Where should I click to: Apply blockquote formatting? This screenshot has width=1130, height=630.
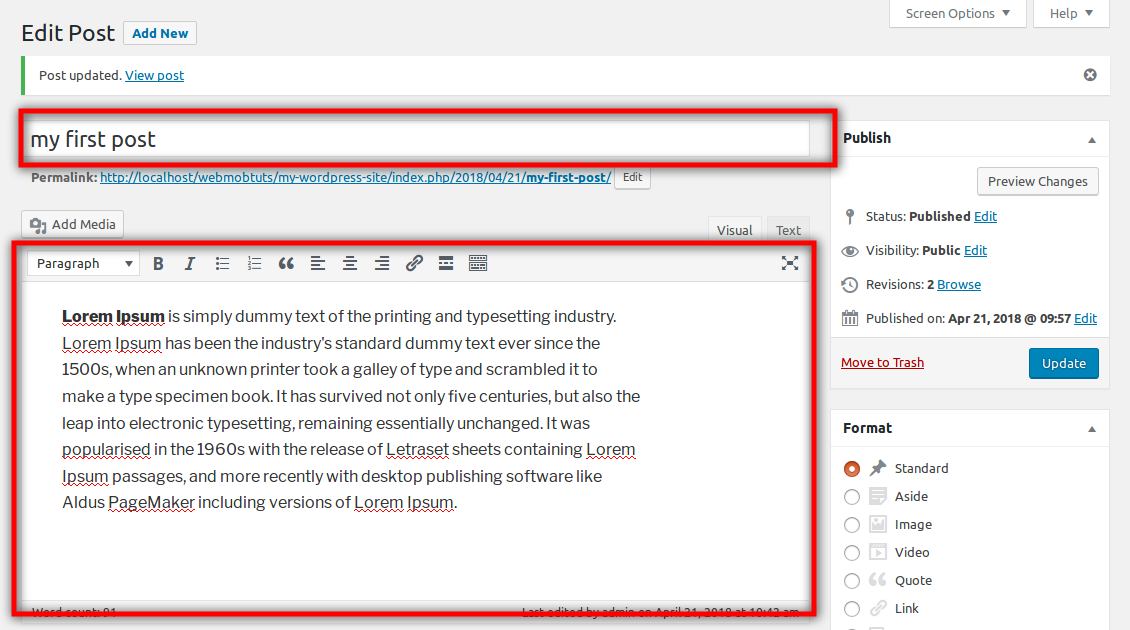point(286,263)
